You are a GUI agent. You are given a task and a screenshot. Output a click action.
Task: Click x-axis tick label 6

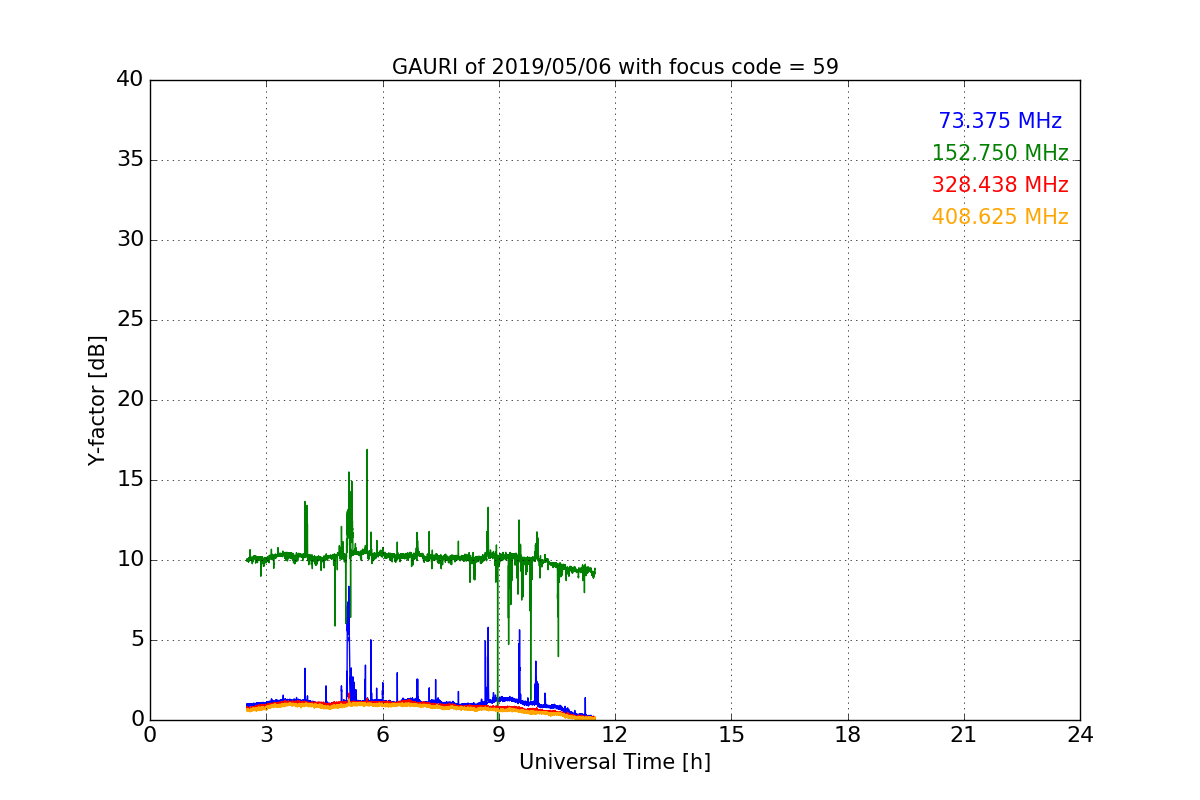click(383, 735)
